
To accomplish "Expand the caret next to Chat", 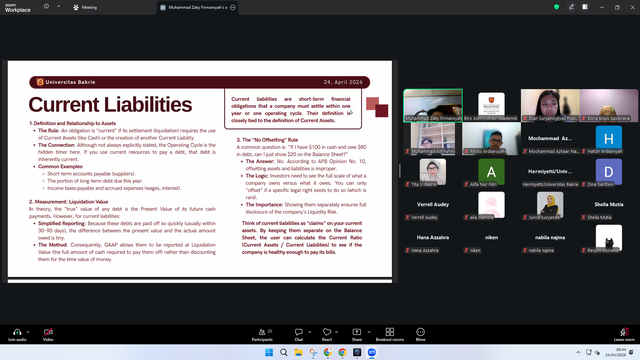I will coord(309,332).
